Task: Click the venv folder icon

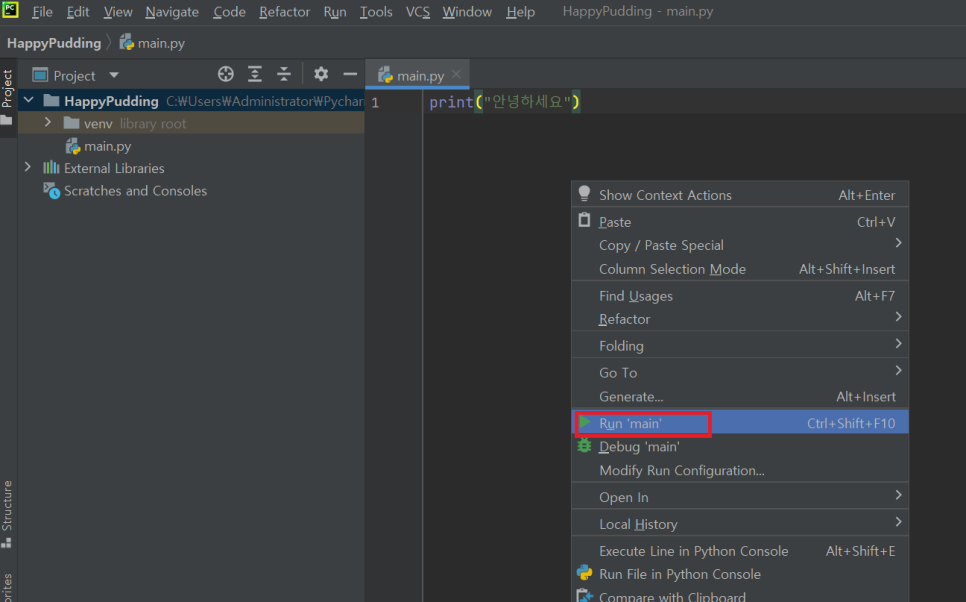Action: (71, 123)
